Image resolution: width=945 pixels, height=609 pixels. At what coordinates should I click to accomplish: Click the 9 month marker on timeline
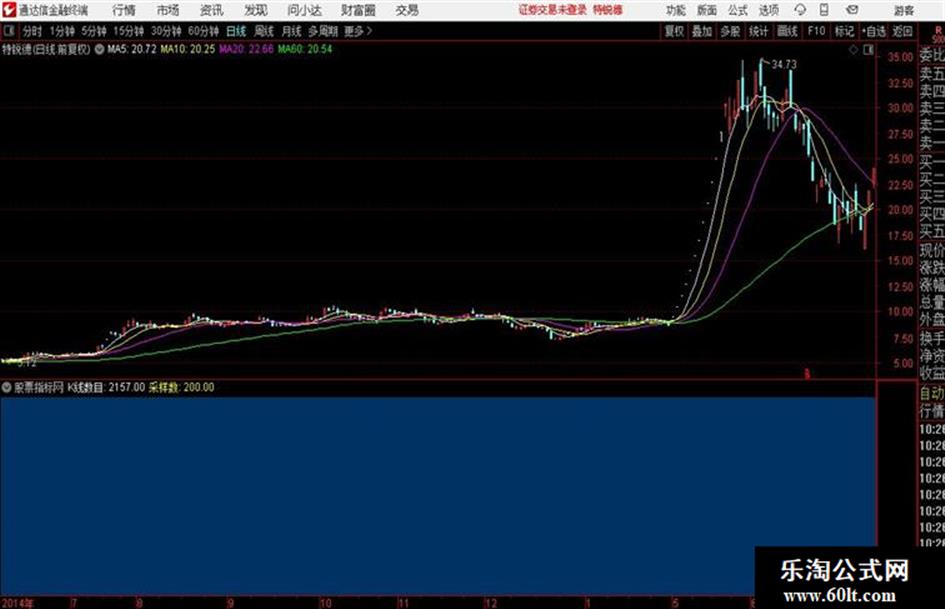click(x=231, y=603)
